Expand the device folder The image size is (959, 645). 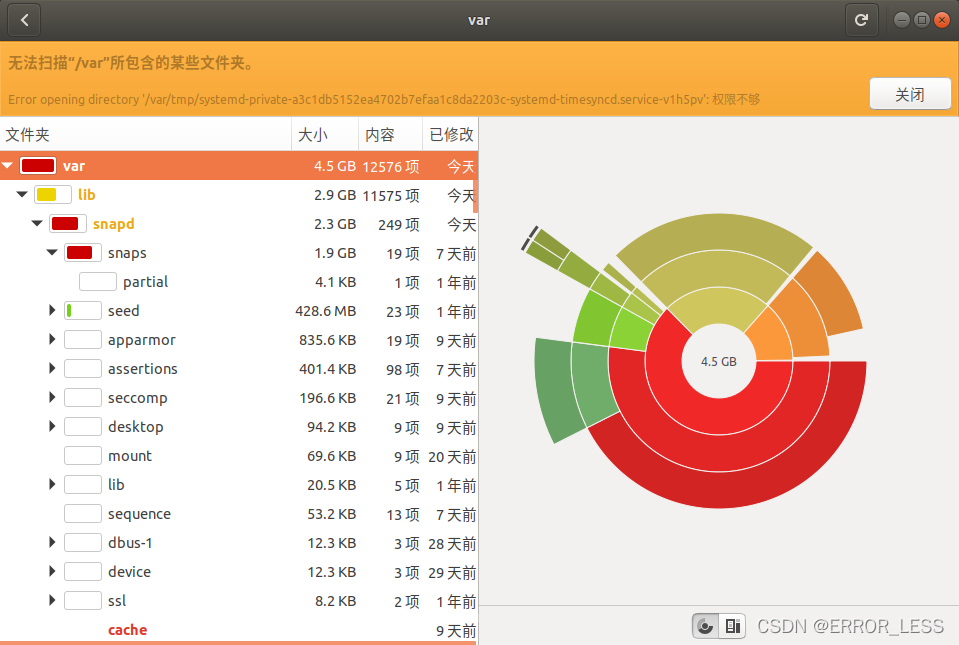(52, 571)
